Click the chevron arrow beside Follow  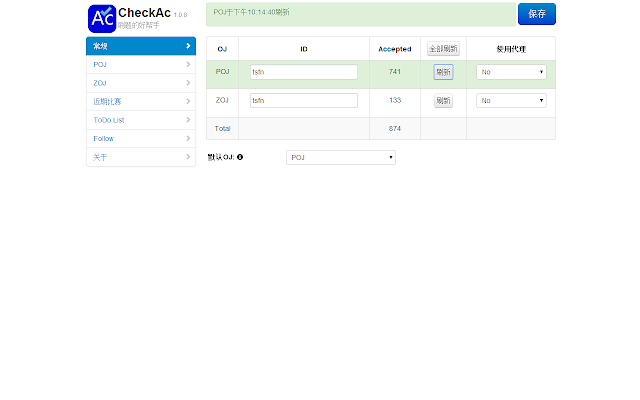coord(188,138)
